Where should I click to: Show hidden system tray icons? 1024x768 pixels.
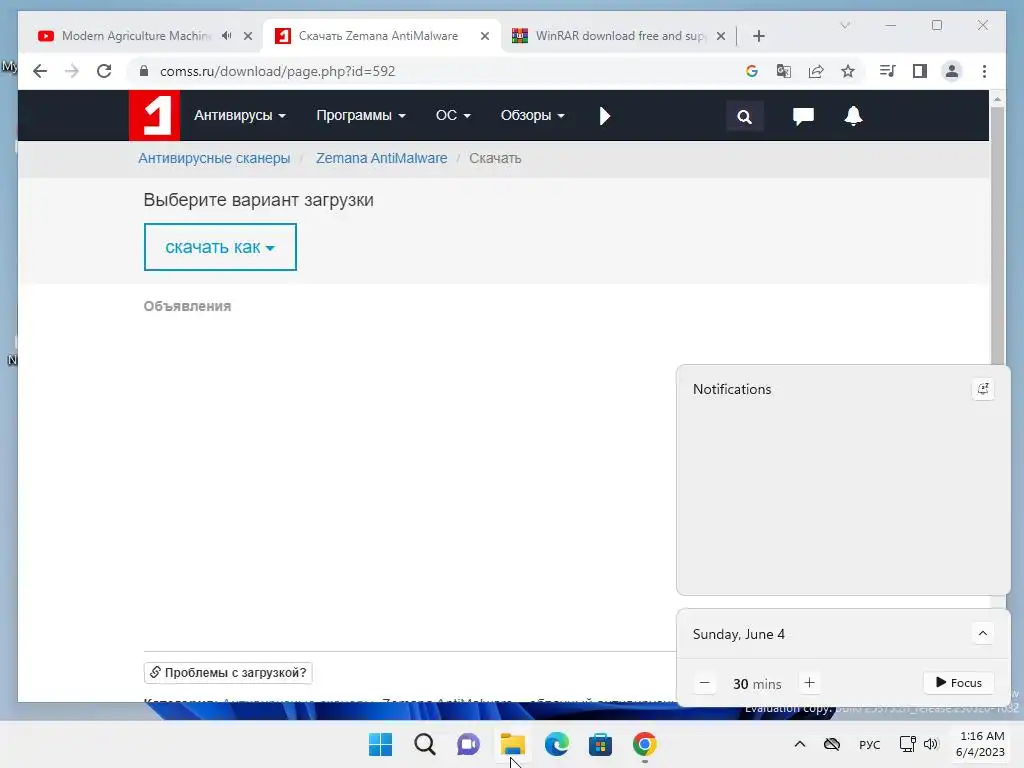pyautogui.click(x=799, y=744)
